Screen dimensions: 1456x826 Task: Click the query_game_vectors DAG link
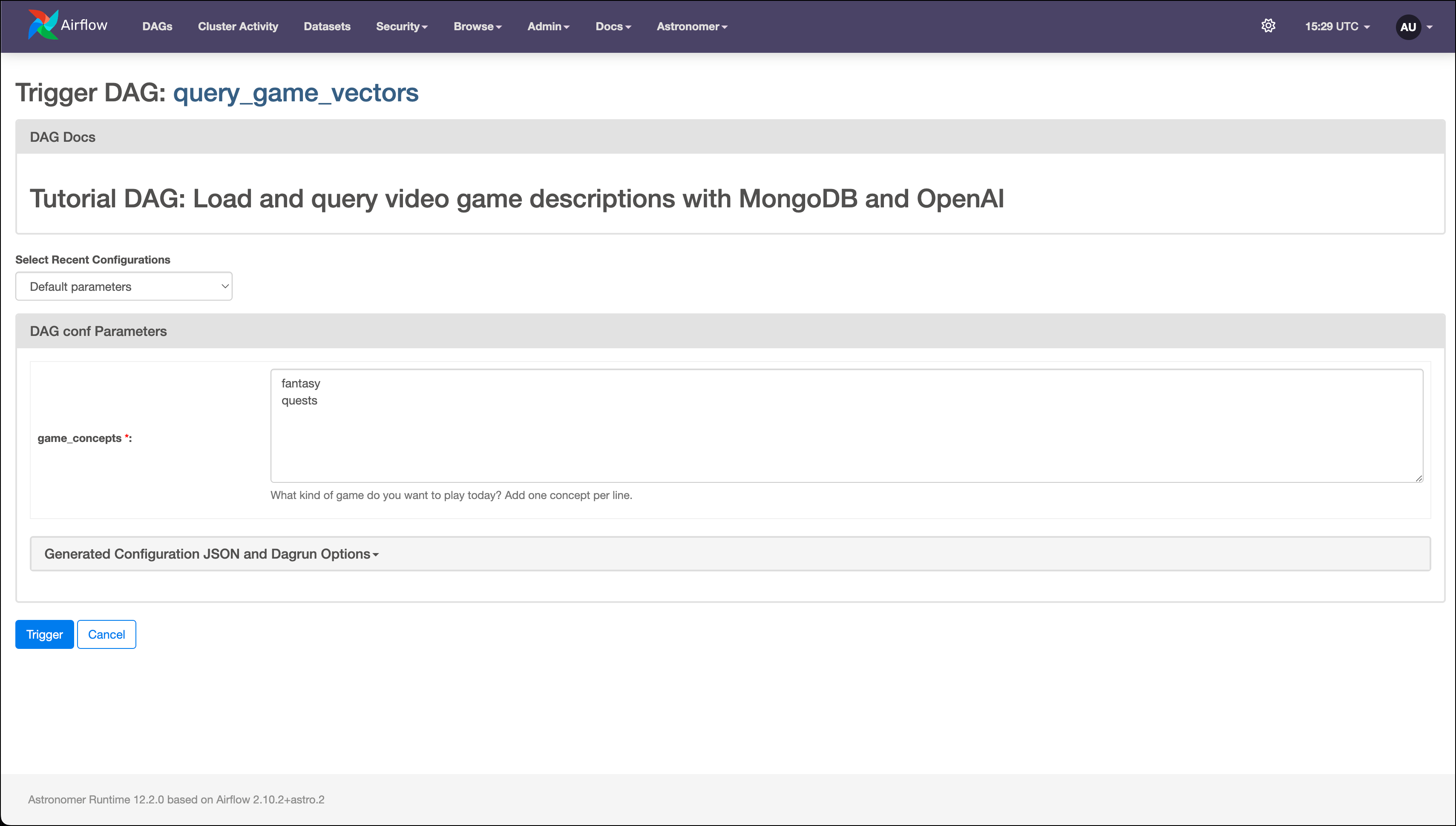(296, 92)
